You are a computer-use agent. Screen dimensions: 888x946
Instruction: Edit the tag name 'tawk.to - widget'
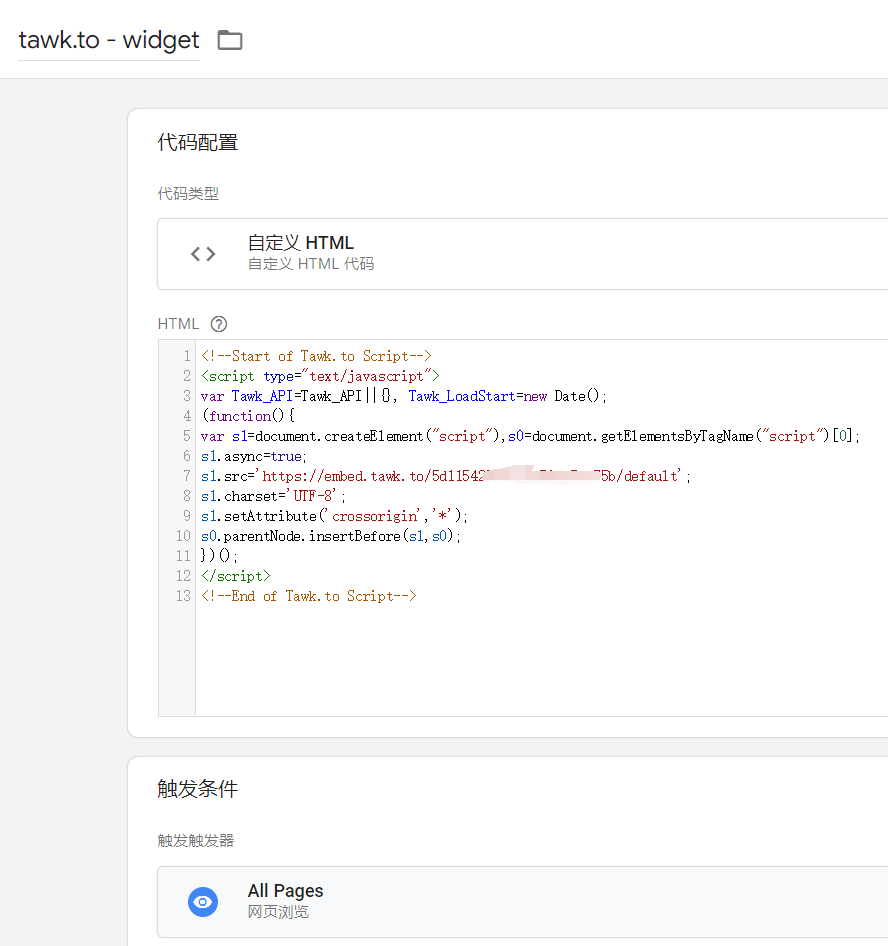tap(109, 40)
